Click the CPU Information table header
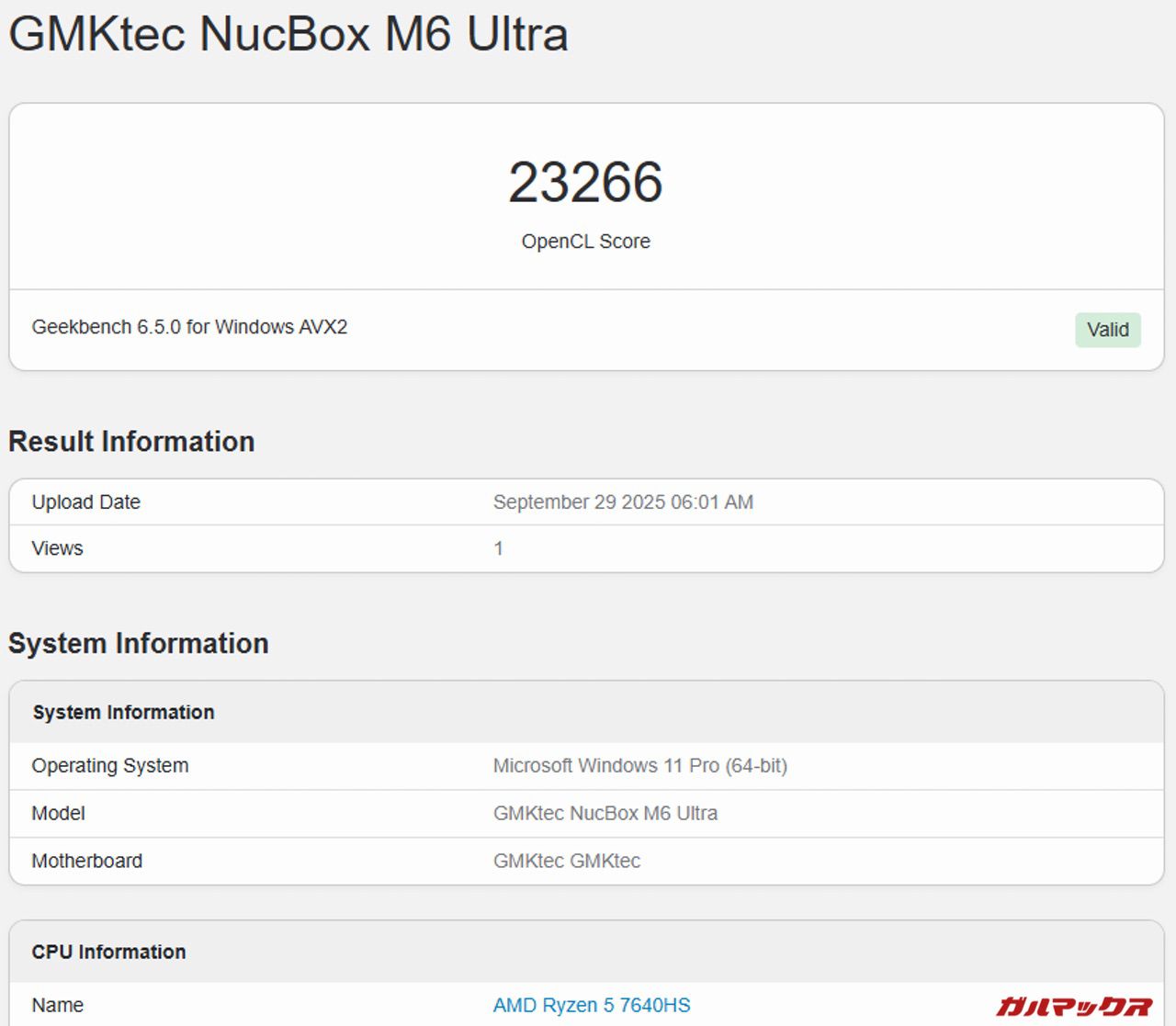1176x1026 pixels. tap(108, 953)
